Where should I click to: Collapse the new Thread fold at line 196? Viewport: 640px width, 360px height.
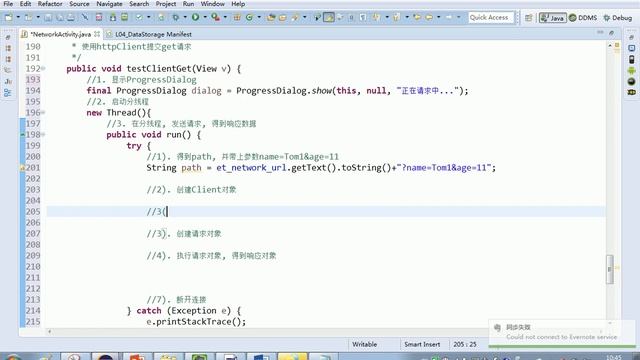43,113
